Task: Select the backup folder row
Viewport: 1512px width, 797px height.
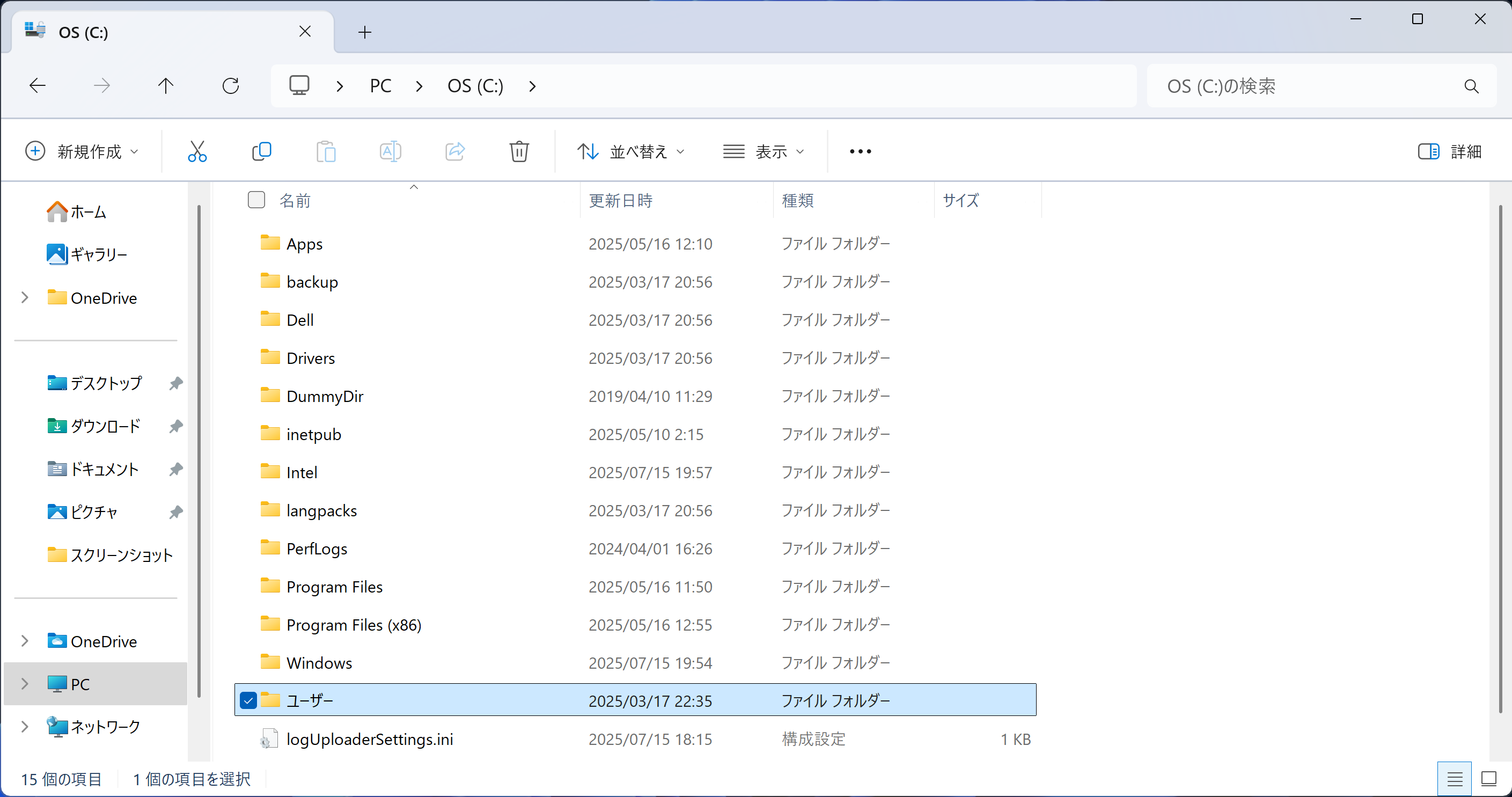Action: pyautogui.click(x=635, y=281)
